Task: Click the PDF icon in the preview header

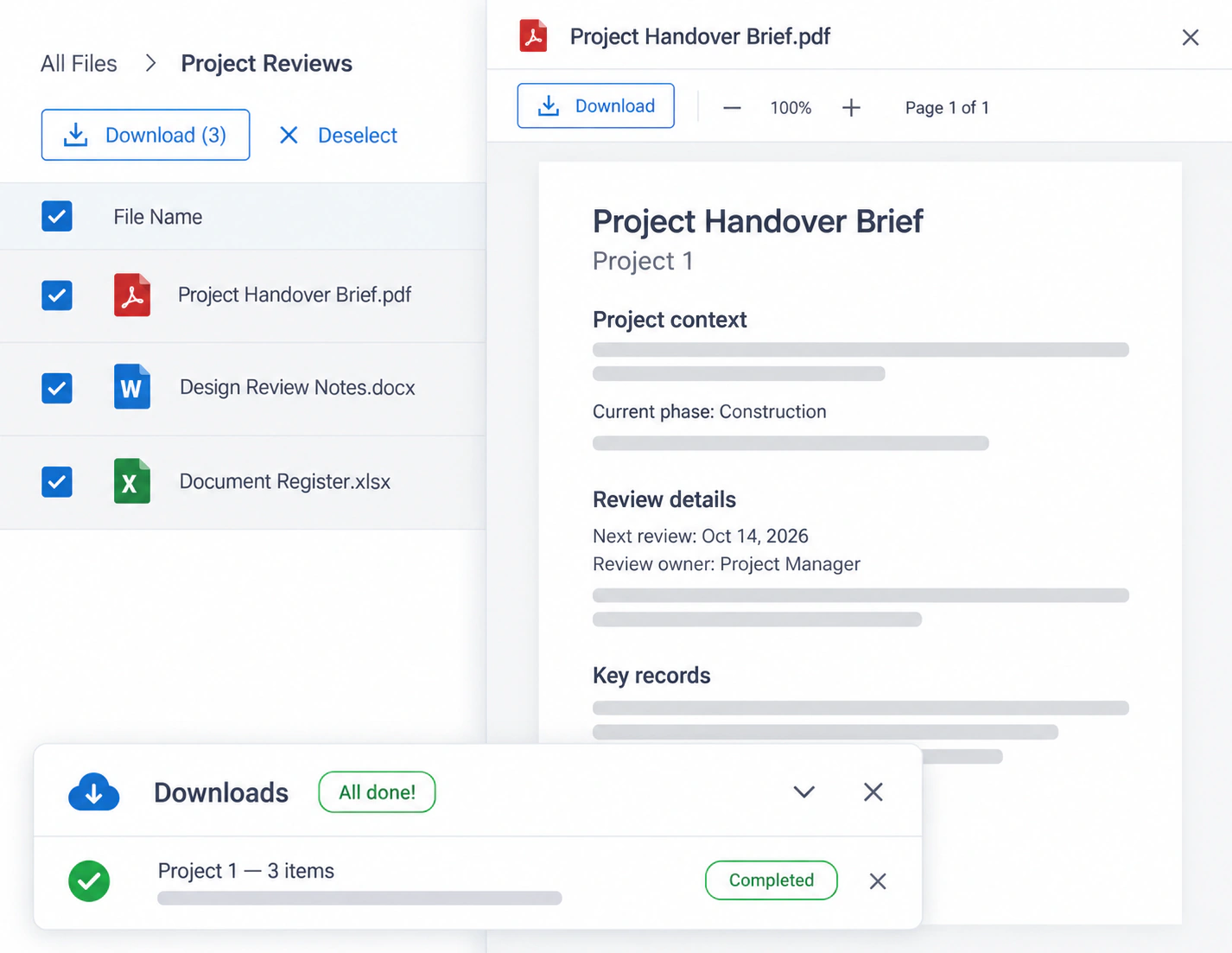Action: click(x=533, y=36)
